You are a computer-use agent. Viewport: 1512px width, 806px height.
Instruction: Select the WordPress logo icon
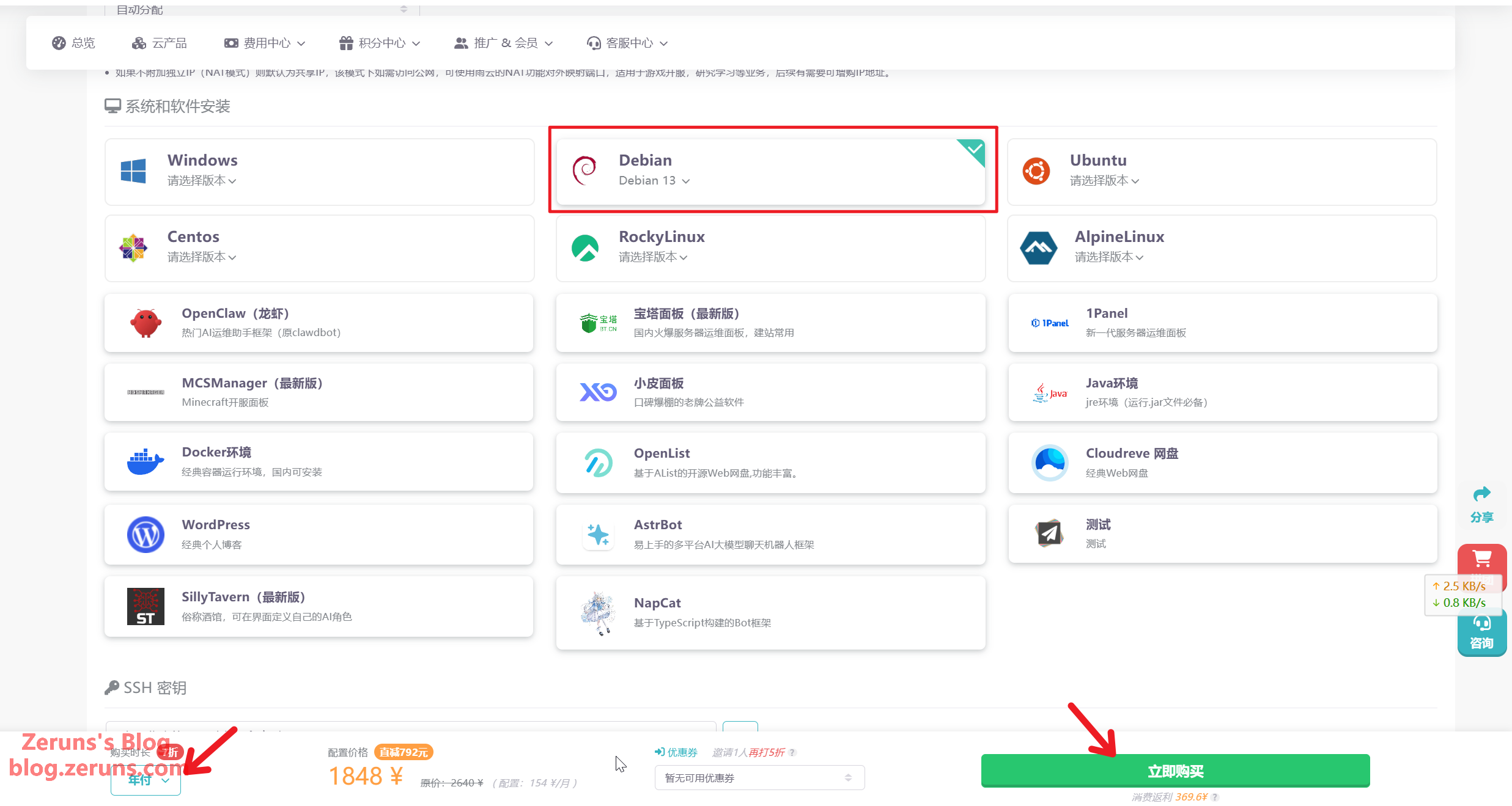pyautogui.click(x=146, y=535)
